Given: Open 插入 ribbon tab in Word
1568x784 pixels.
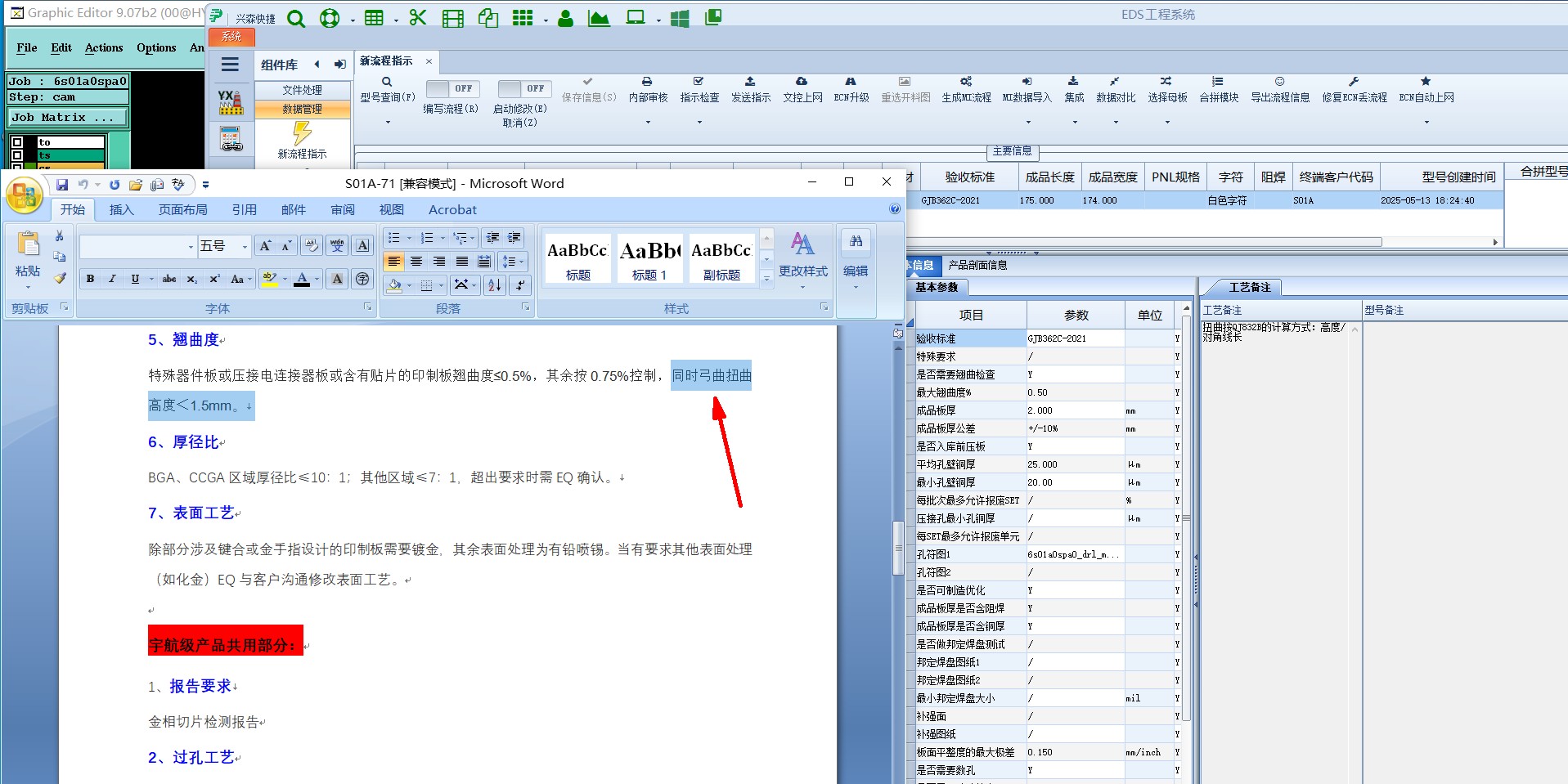Looking at the screenshot, I should [121, 210].
